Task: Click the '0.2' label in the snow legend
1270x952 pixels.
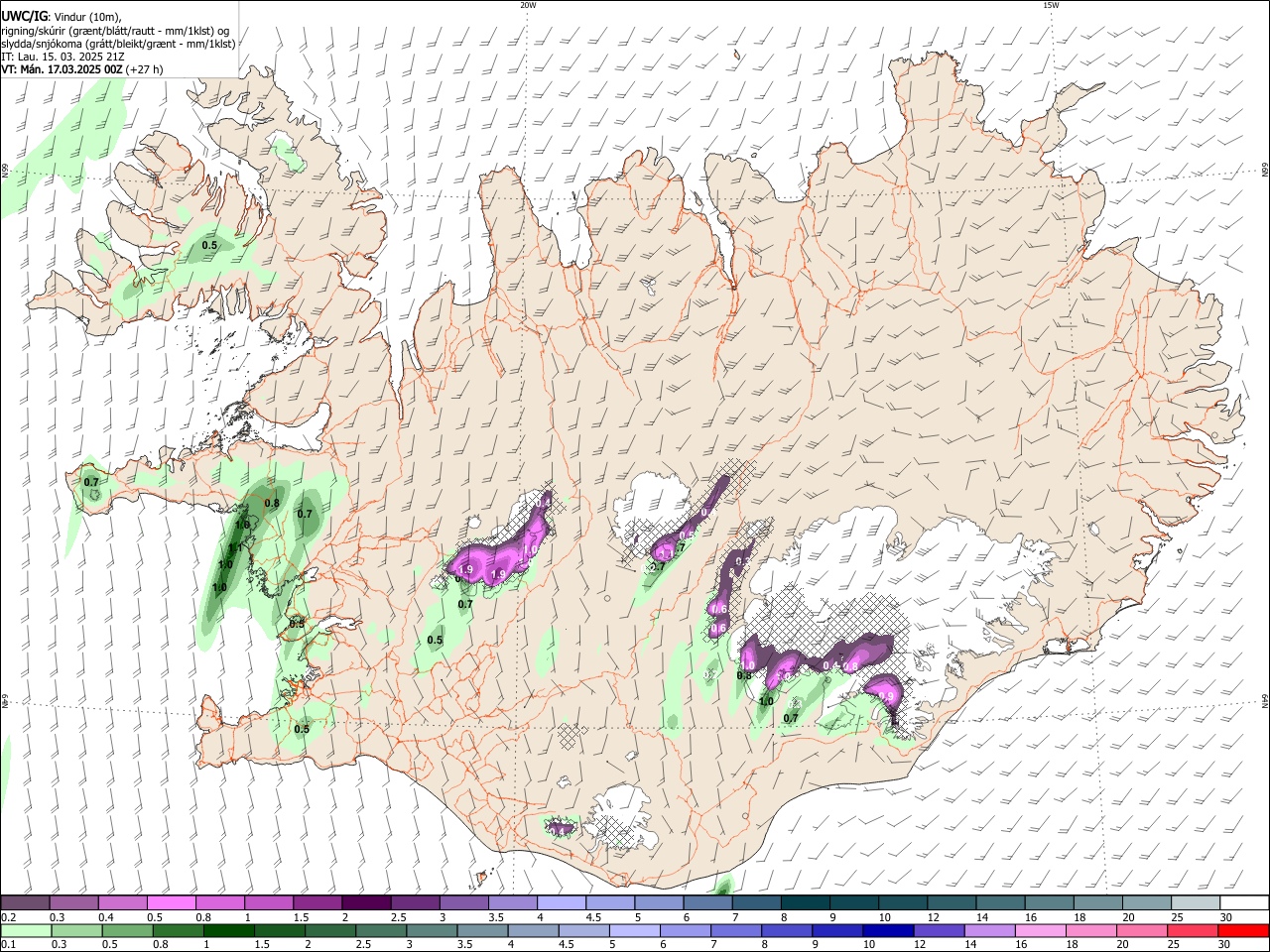Action: pyautogui.click(x=7, y=917)
